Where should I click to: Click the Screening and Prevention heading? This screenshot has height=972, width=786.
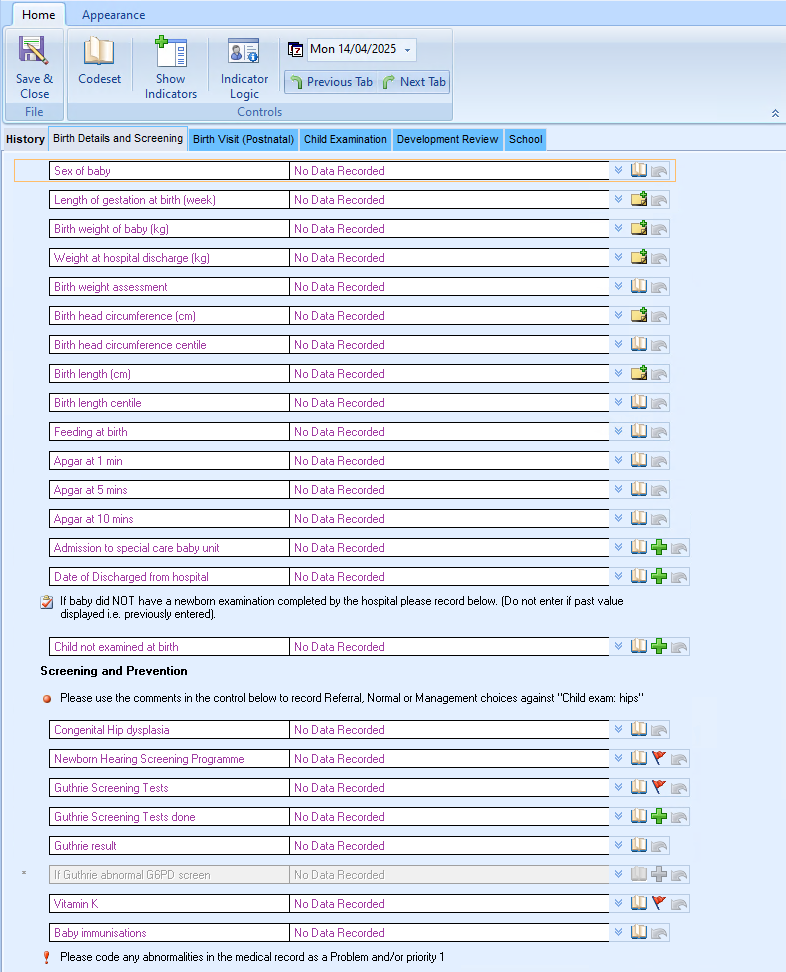[x=113, y=671]
